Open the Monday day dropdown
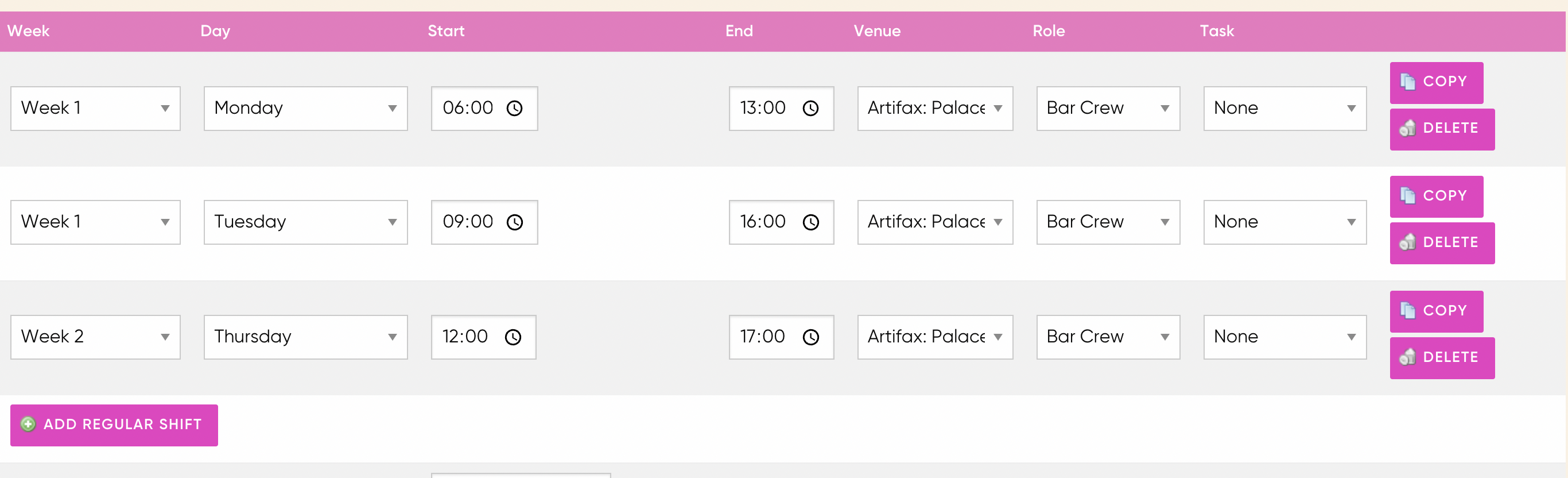 [305, 109]
